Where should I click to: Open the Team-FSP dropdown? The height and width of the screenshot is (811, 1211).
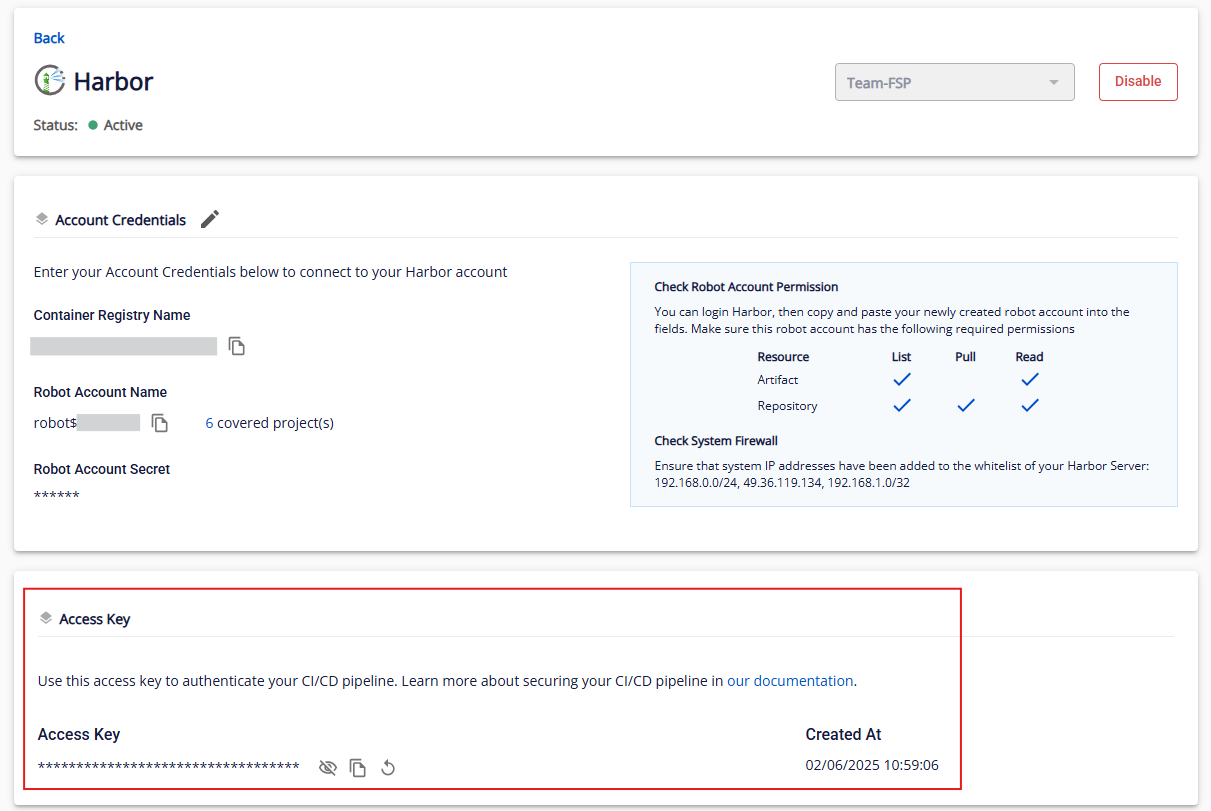(954, 82)
